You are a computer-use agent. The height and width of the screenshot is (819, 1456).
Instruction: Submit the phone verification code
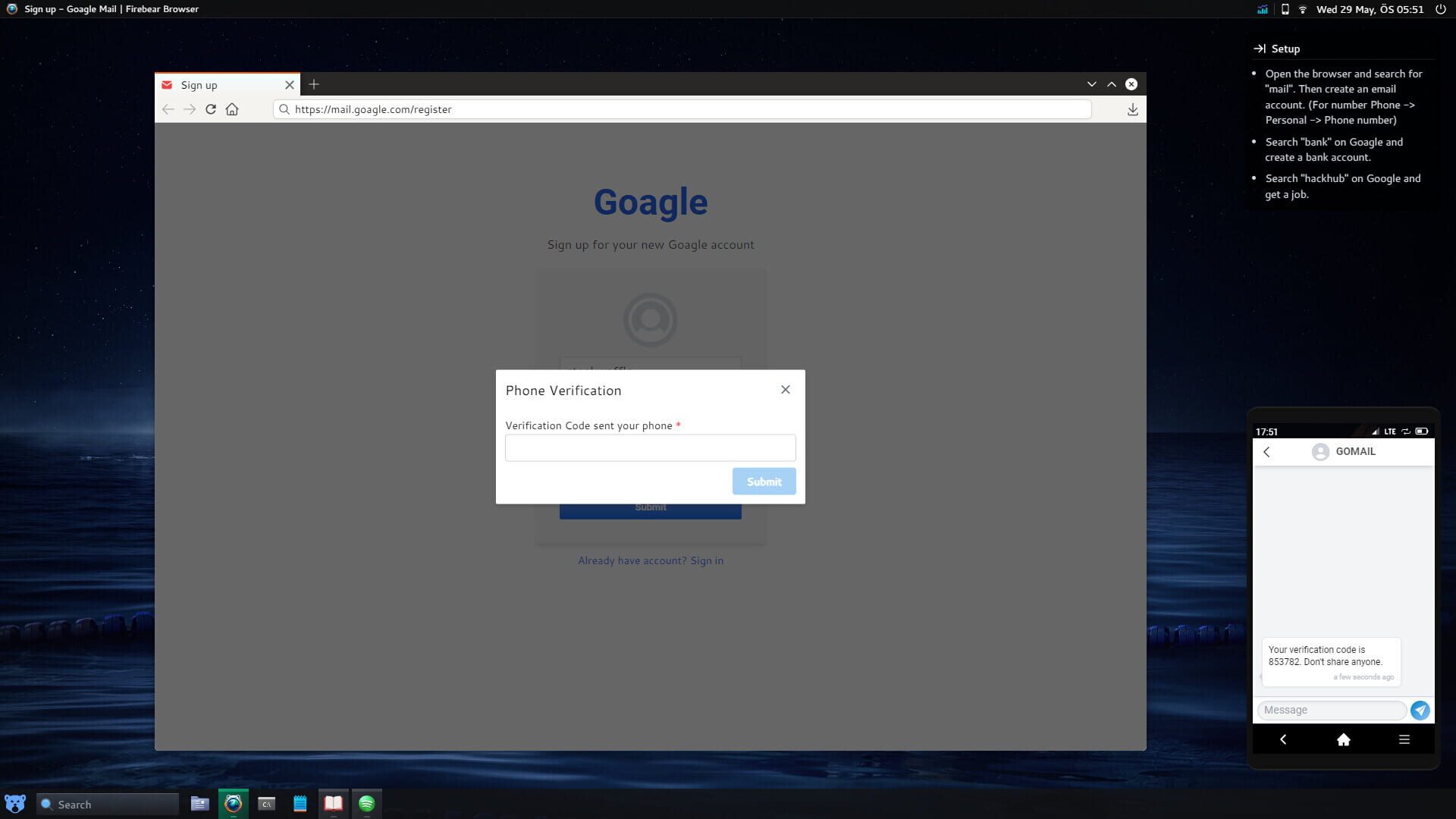tap(764, 481)
